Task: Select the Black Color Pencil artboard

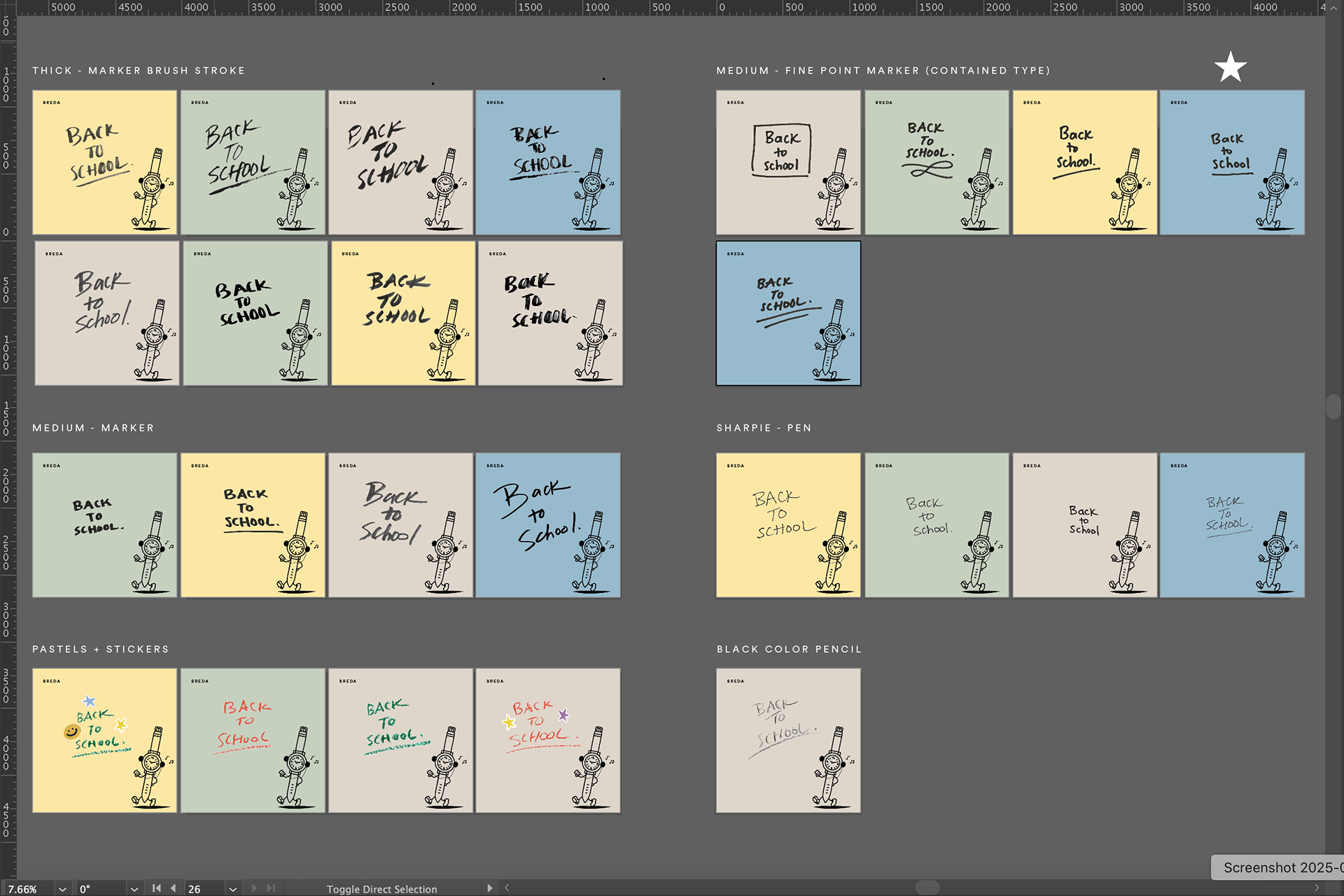Action: (x=787, y=741)
